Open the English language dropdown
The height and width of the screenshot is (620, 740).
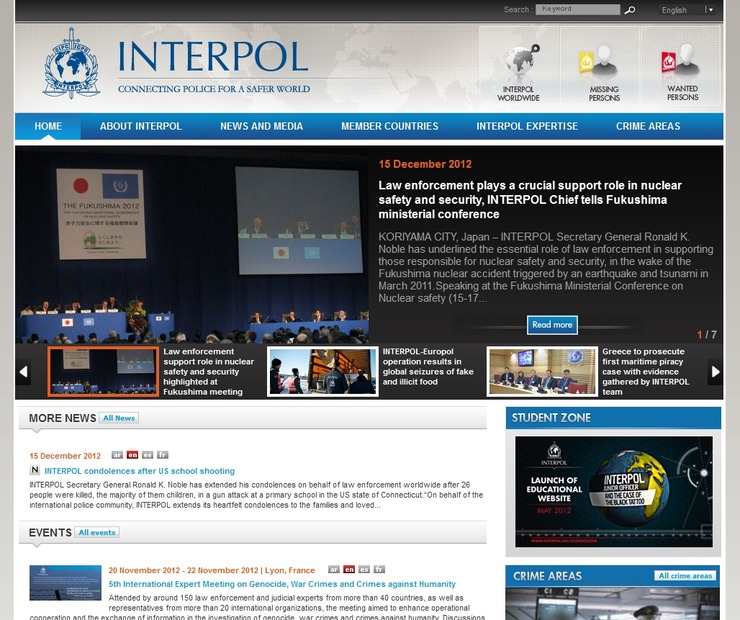point(688,10)
